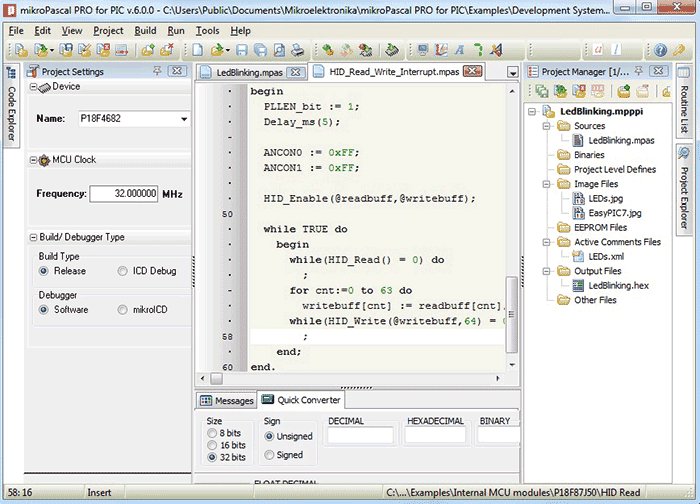Pin the Project Manager panel
This screenshot has height=504, width=700.
639,71
